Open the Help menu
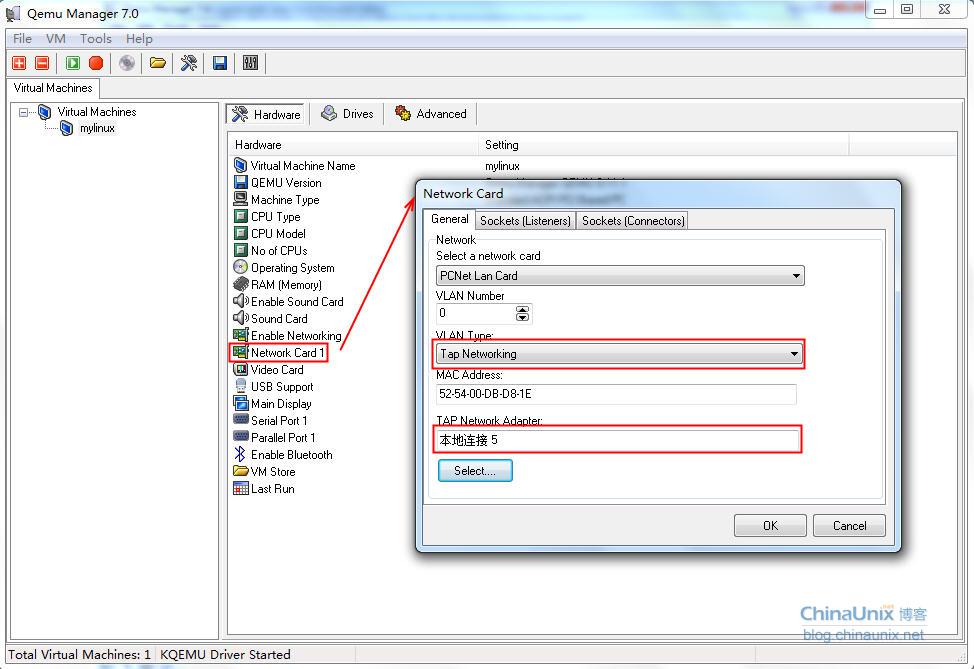This screenshot has height=669, width=974. 139,39
